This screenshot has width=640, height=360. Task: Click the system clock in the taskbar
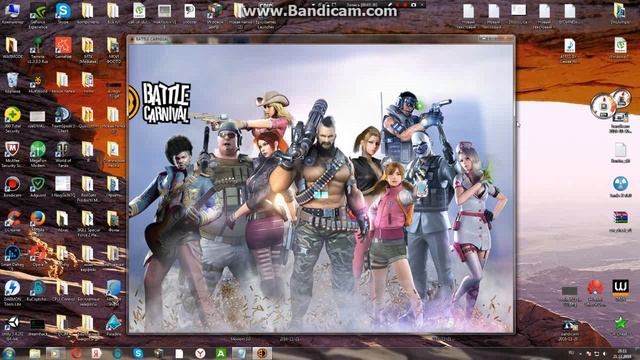(622, 353)
